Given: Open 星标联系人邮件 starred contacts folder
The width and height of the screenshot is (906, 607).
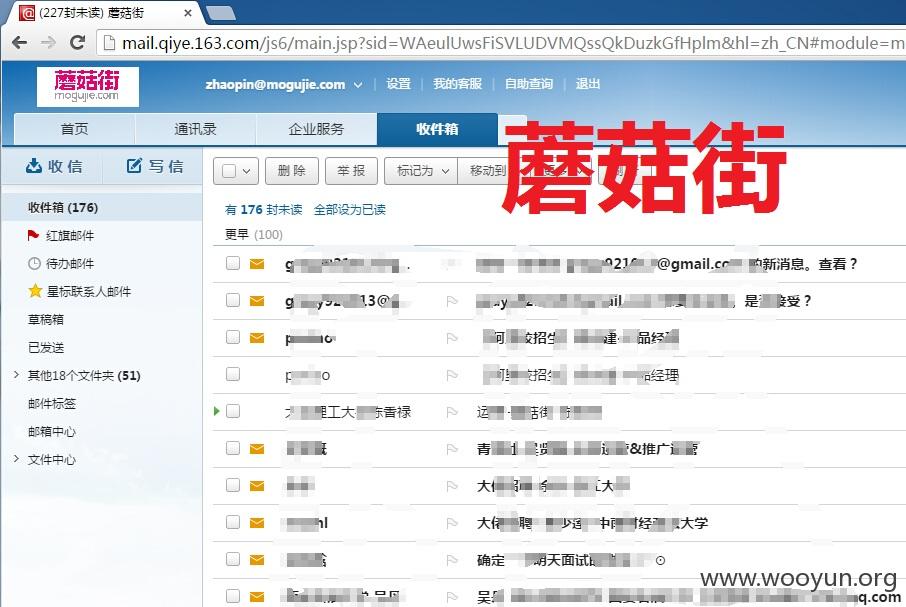Looking at the screenshot, I should click(88, 292).
